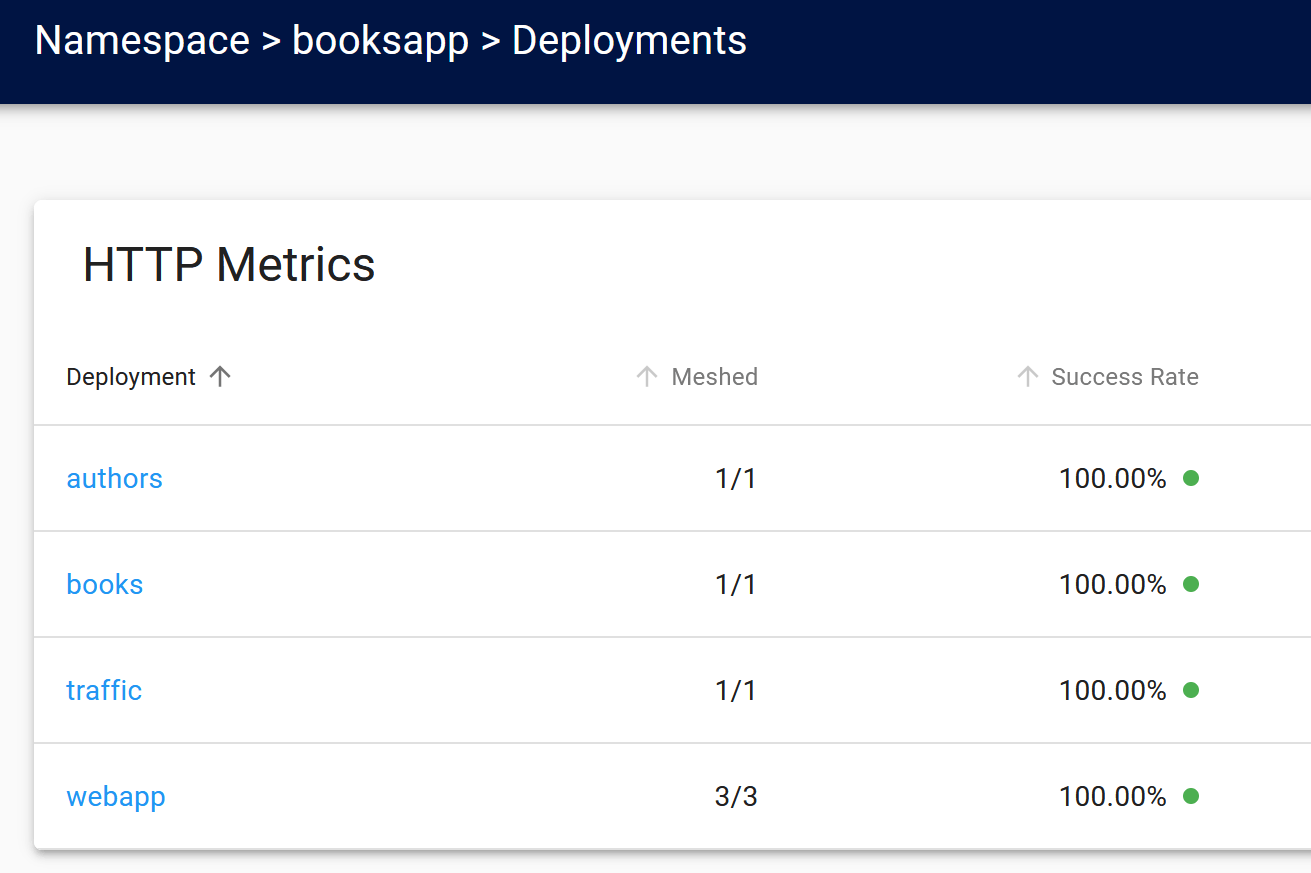Open the traffic deployment link
This screenshot has height=873, width=1311.
point(104,690)
